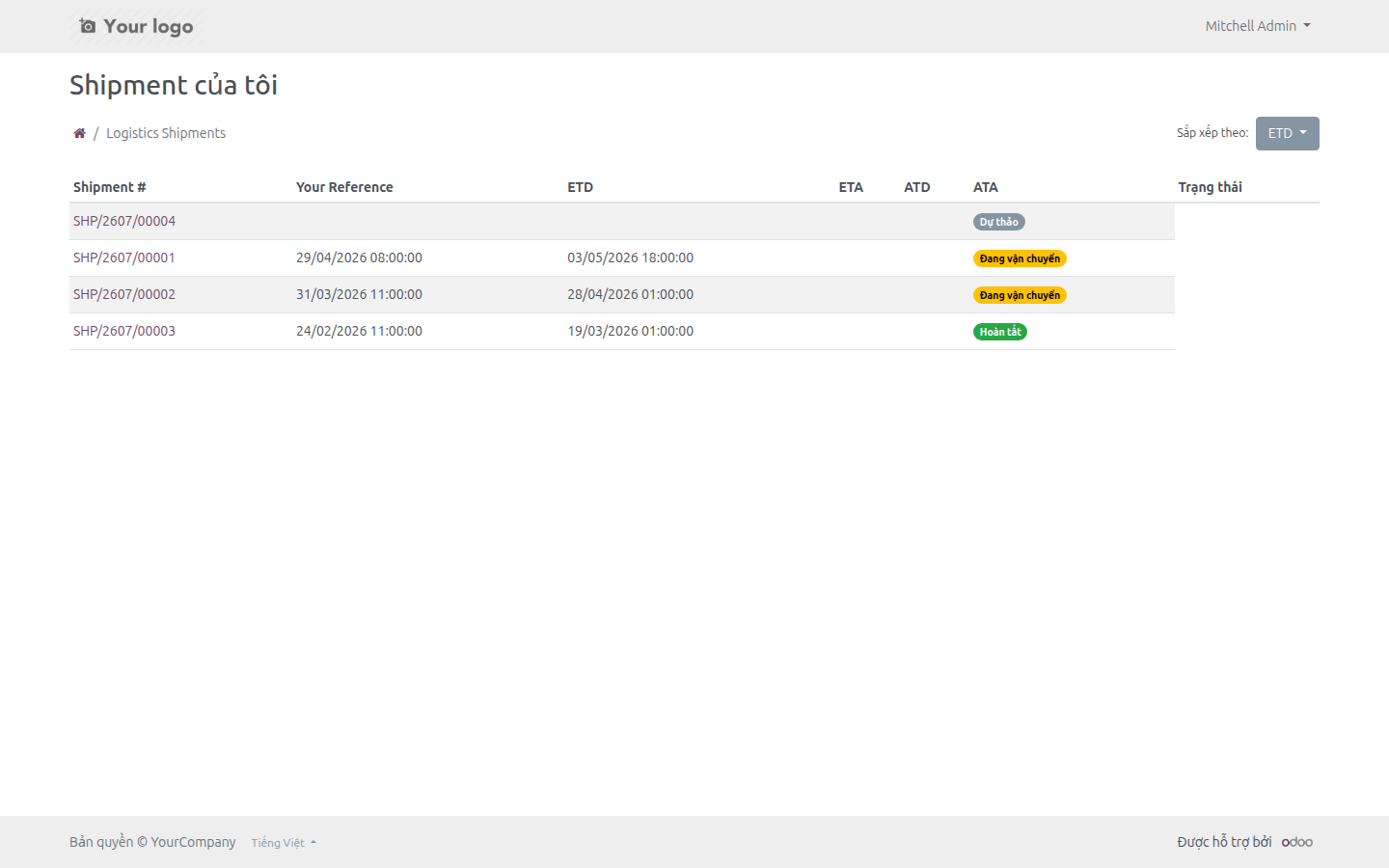Screen dimensions: 1389x868
Task: Expand the ETD sort-by dropdown
Action: pos(1287,133)
